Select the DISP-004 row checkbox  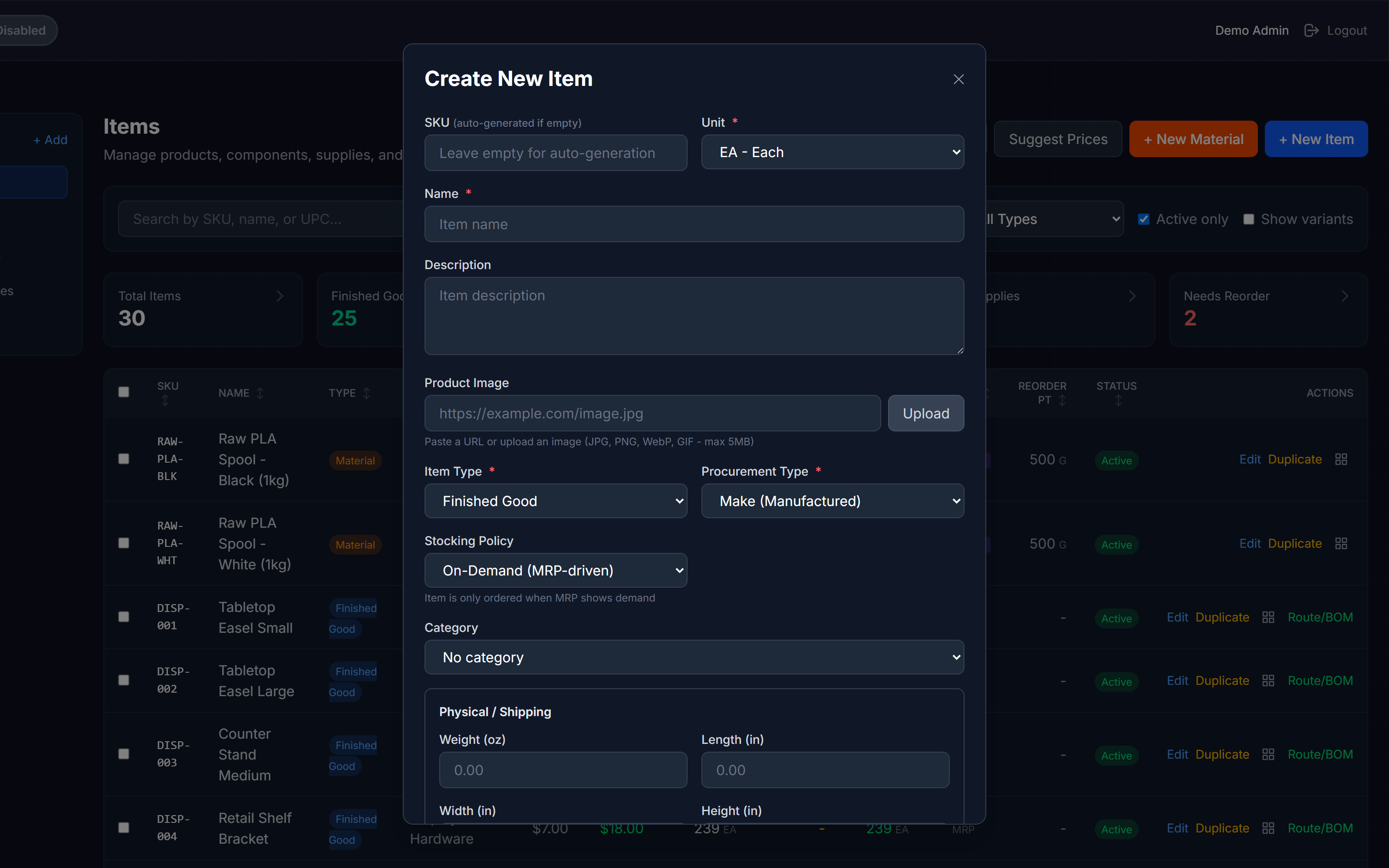point(123,828)
